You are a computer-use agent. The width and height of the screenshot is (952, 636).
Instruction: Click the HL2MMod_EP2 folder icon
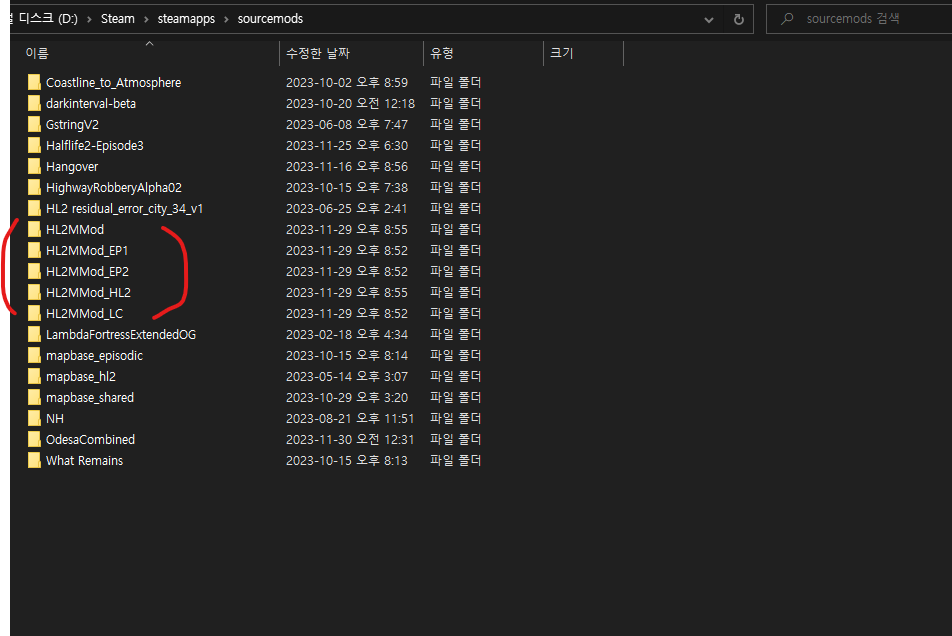(x=34, y=271)
